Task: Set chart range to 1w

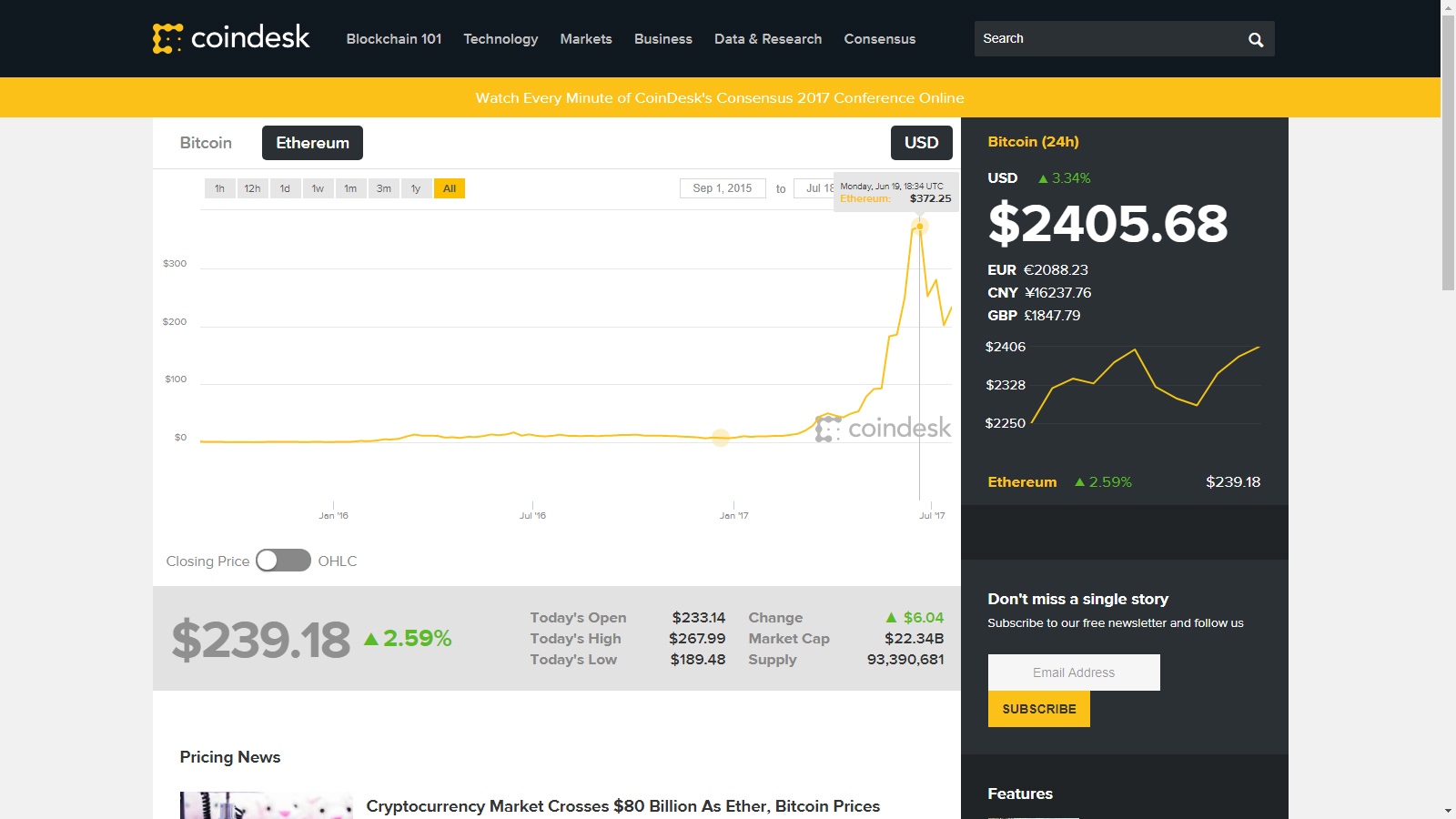Action: coord(318,188)
